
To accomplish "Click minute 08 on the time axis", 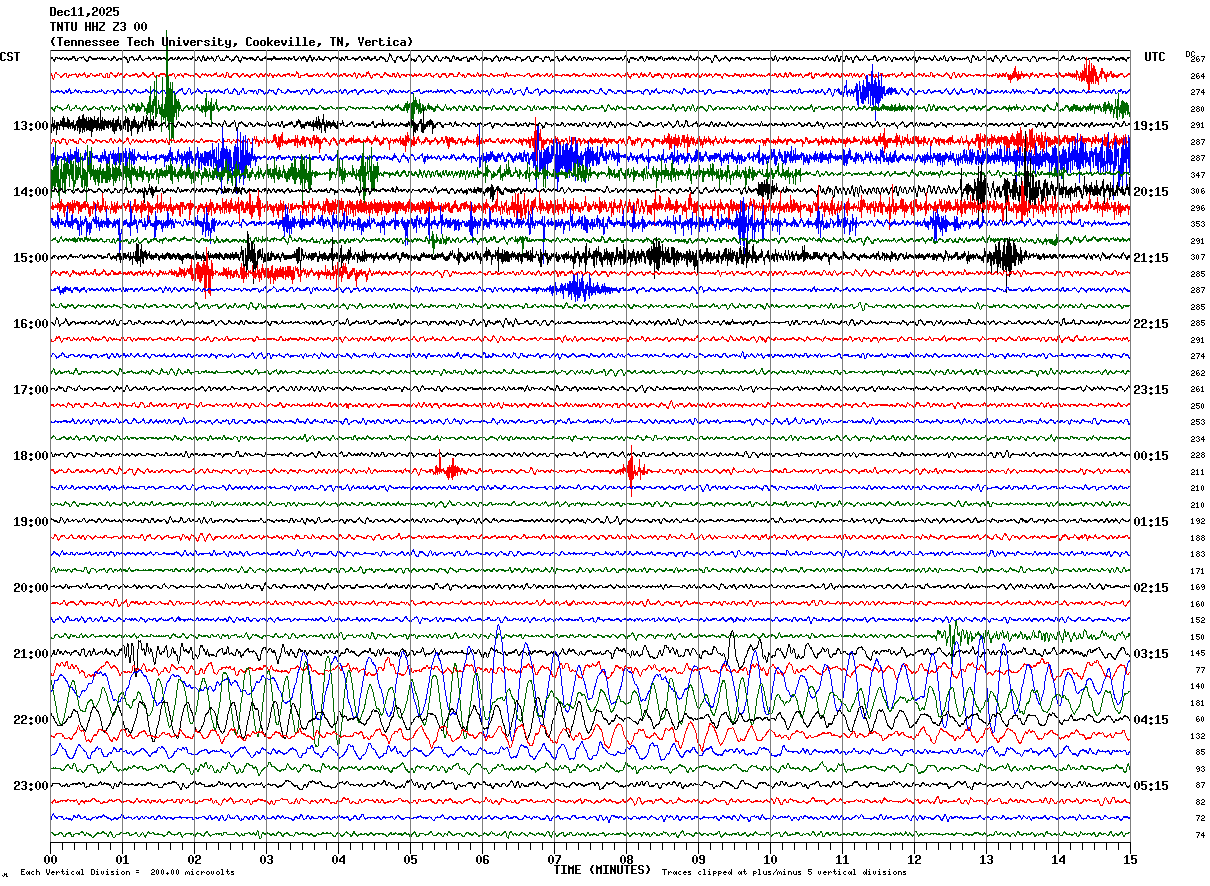I will (x=627, y=859).
